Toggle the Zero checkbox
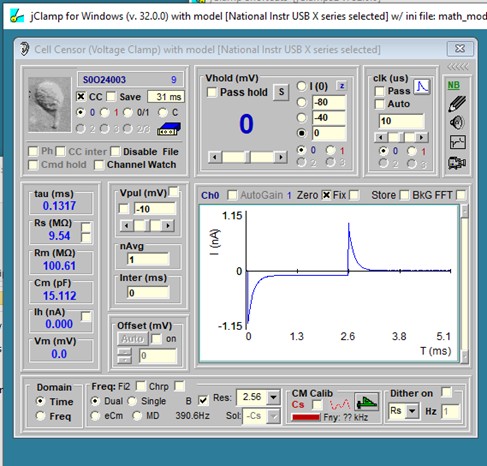 (x=326, y=195)
